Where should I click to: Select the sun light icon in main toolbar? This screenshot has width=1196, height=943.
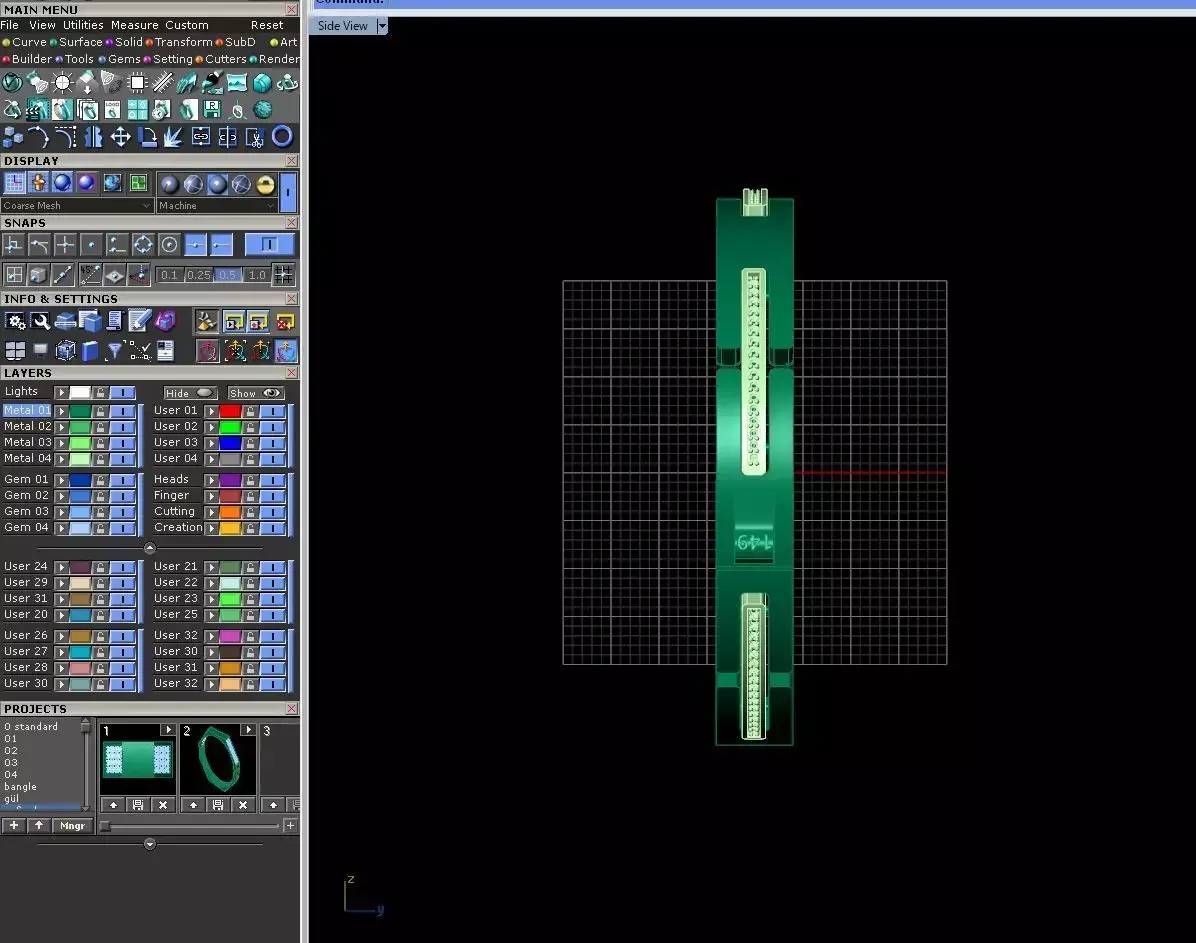[62, 82]
